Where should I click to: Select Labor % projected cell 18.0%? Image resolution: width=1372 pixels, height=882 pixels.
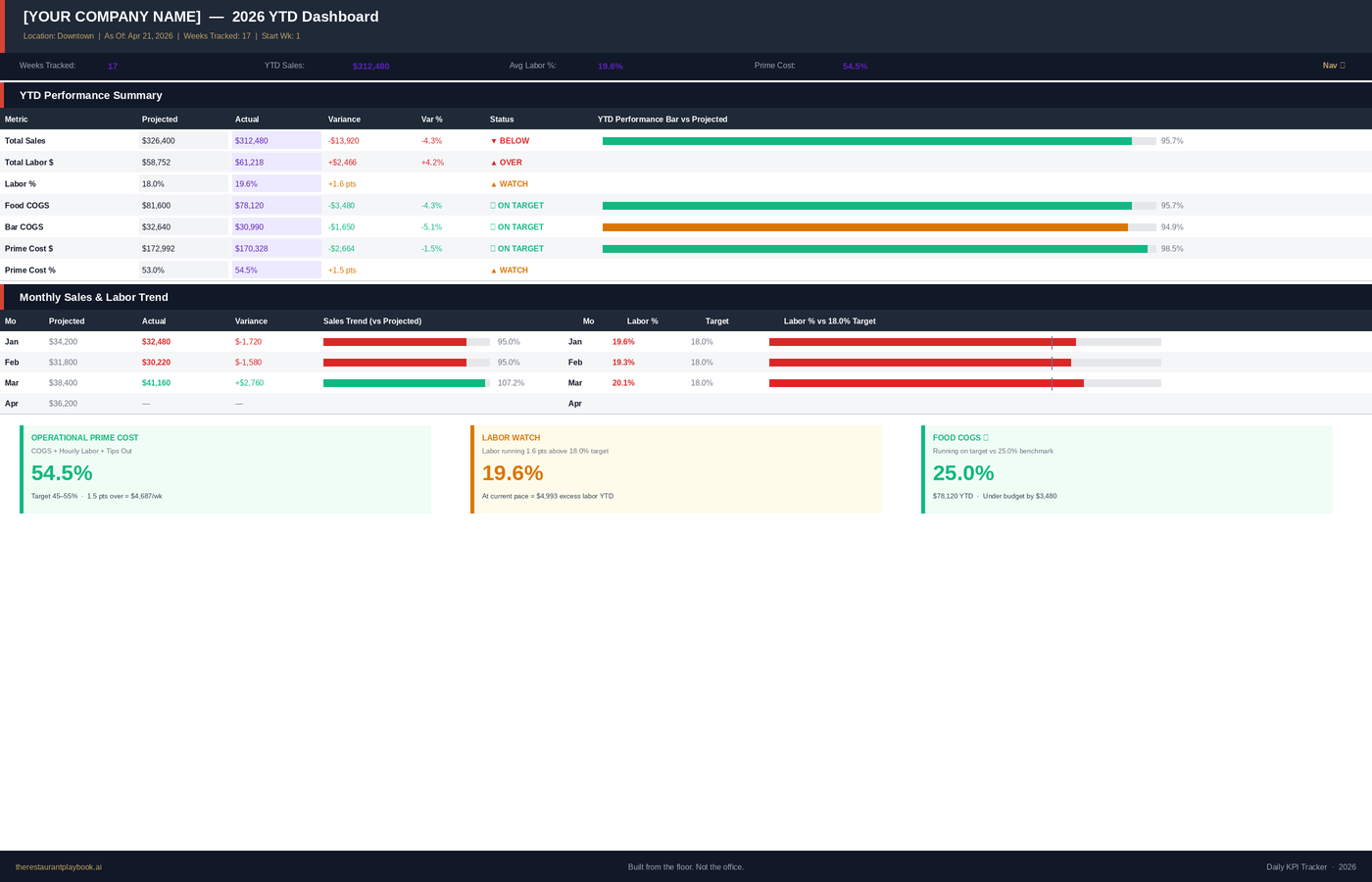[183, 184]
